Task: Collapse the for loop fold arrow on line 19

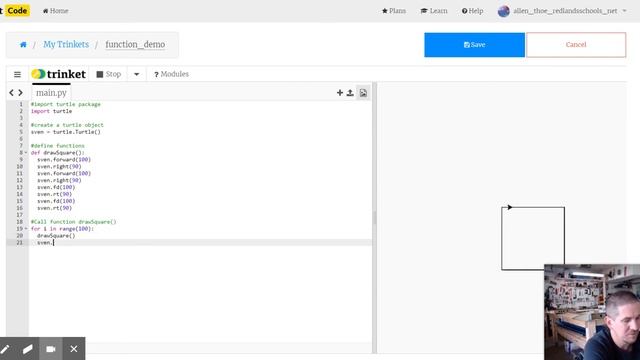Action: pyautogui.click(x=26, y=229)
